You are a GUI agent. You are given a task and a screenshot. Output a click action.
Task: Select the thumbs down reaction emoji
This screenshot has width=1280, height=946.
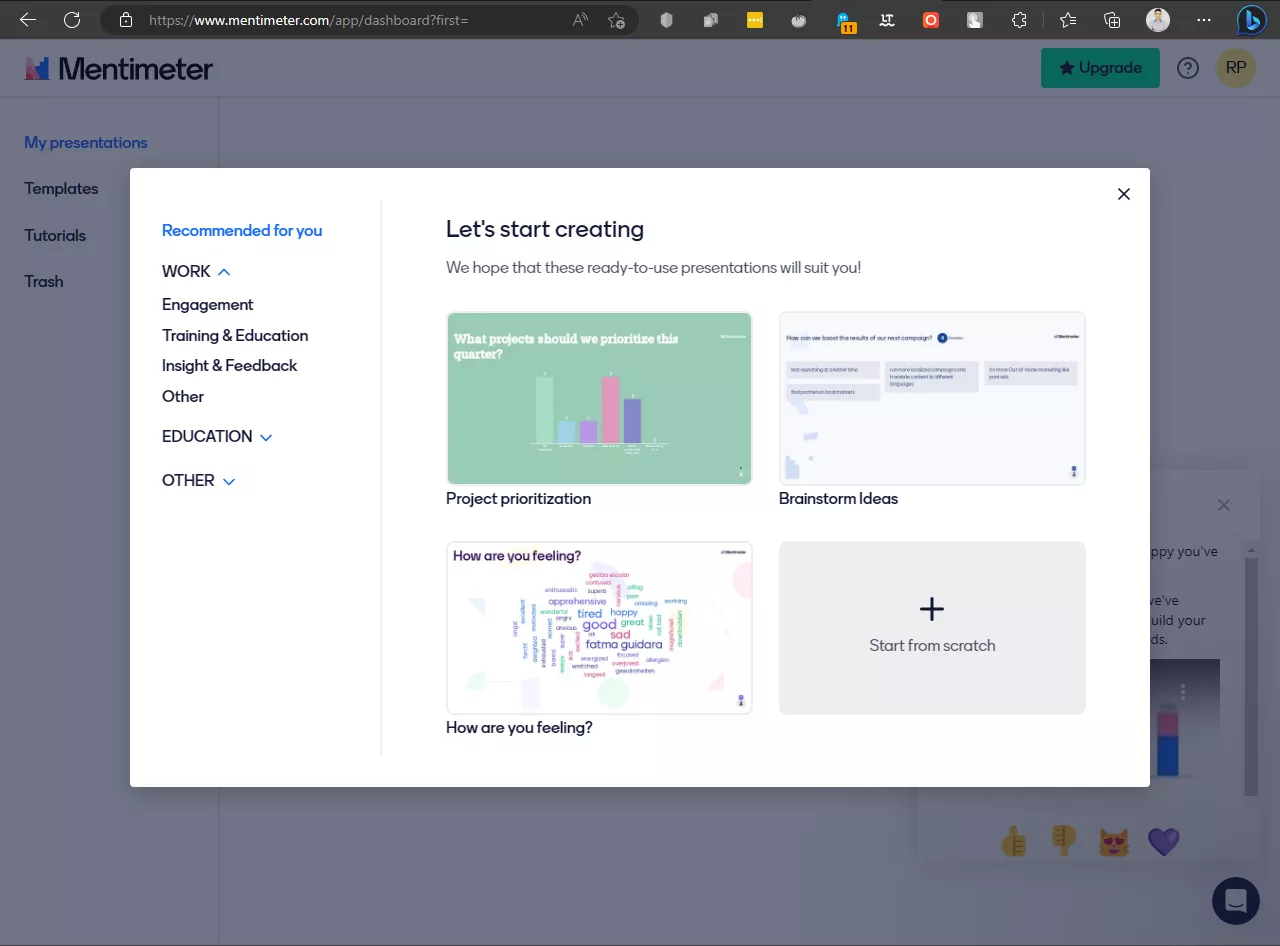1064,841
